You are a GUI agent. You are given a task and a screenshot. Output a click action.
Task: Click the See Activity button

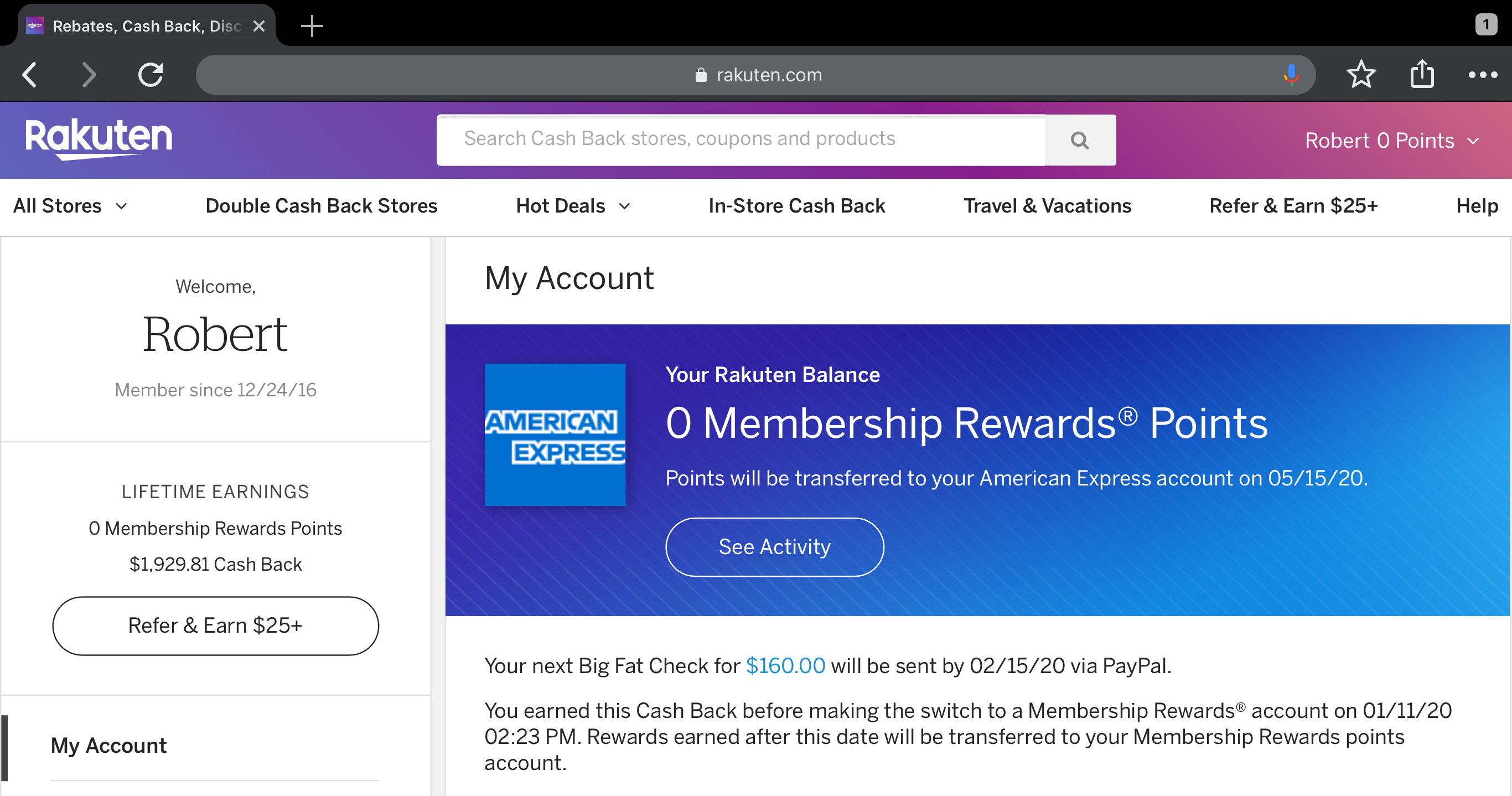pyautogui.click(x=774, y=546)
